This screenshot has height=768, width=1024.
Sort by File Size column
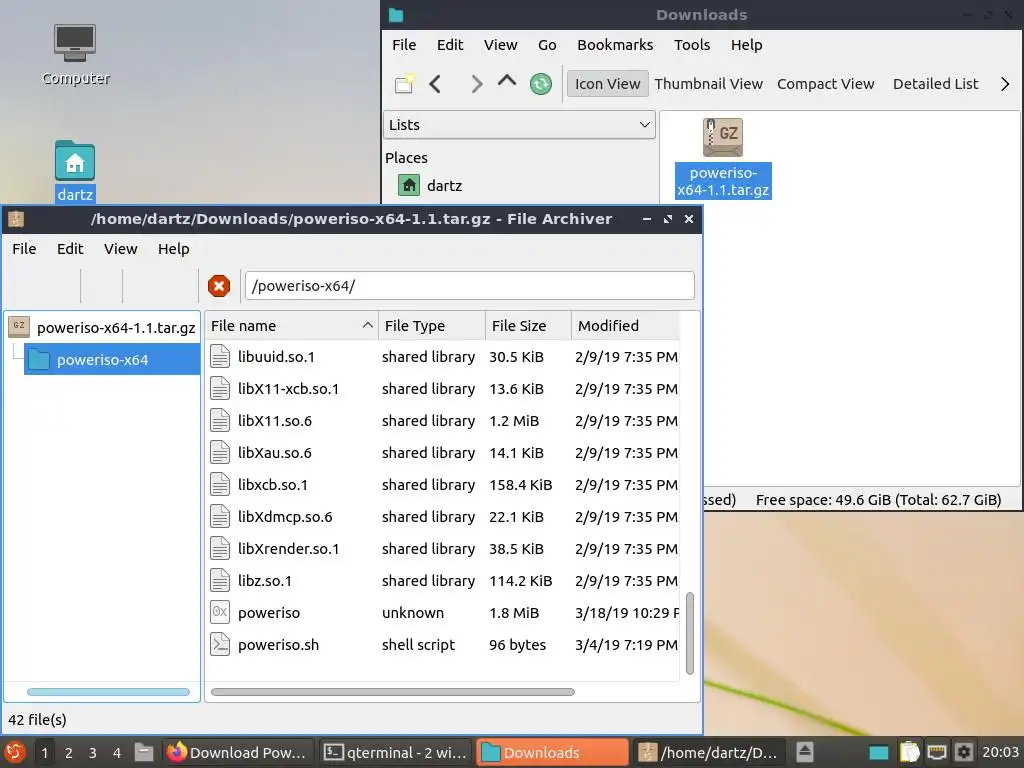tap(528, 326)
